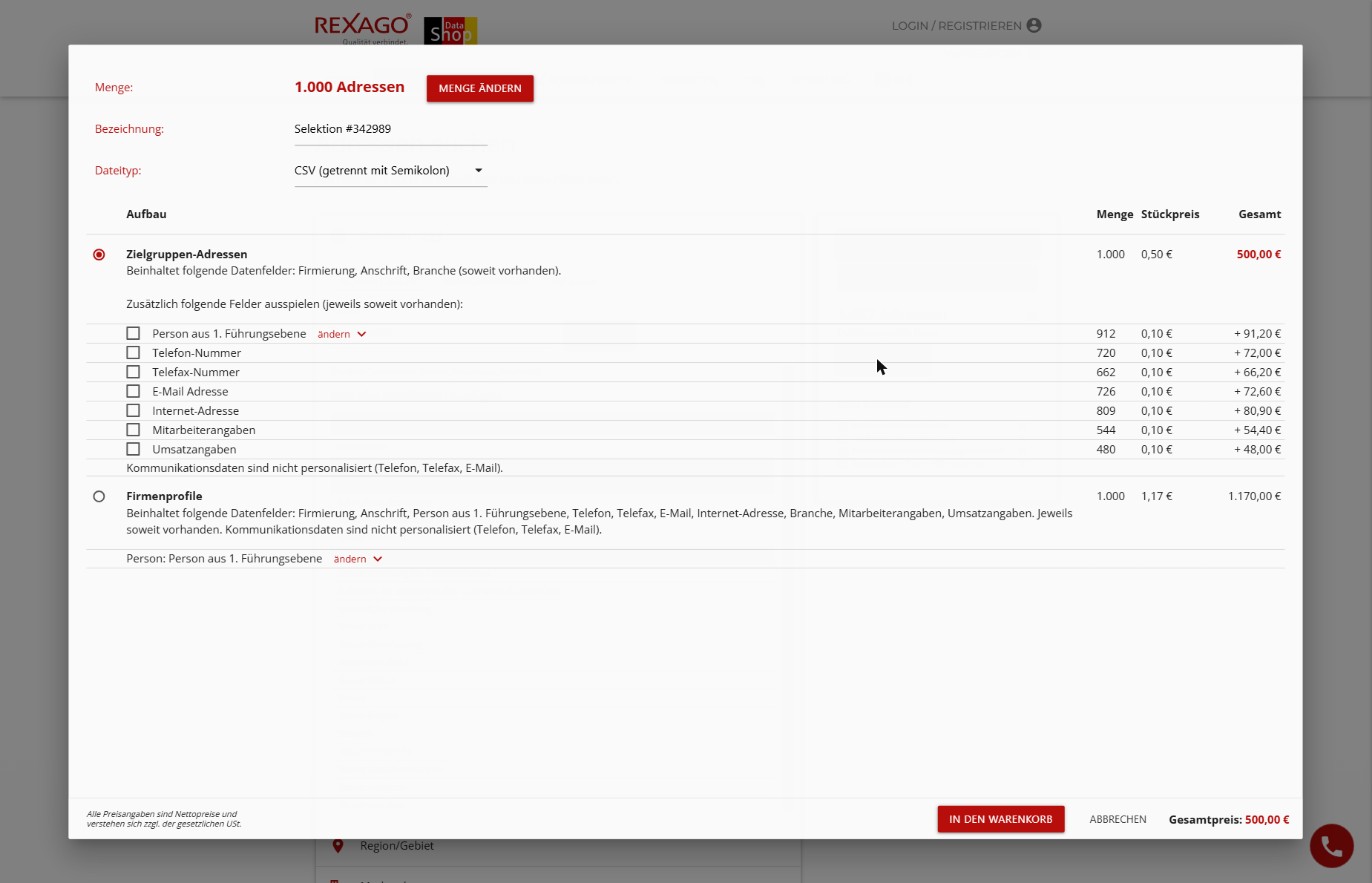Click the Firmenprofile unit price 1,17 €
Viewport: 1372px width, 883px height.
(1157, 496)
